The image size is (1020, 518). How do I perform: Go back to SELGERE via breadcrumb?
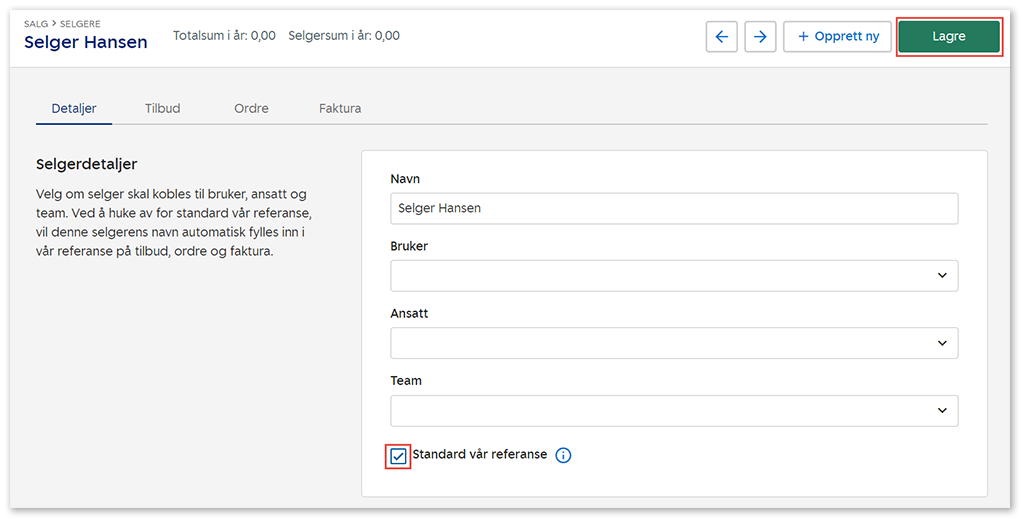tap(80, 23)
